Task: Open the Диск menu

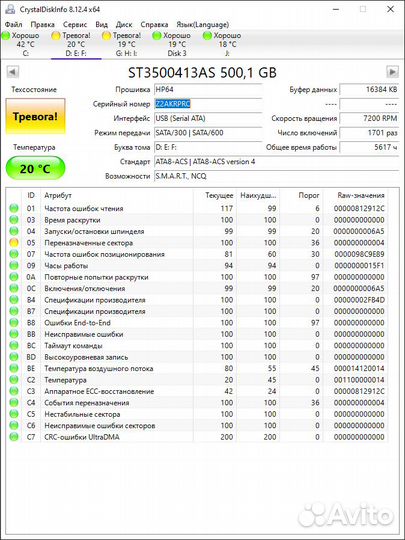Action: click(124, 24)
